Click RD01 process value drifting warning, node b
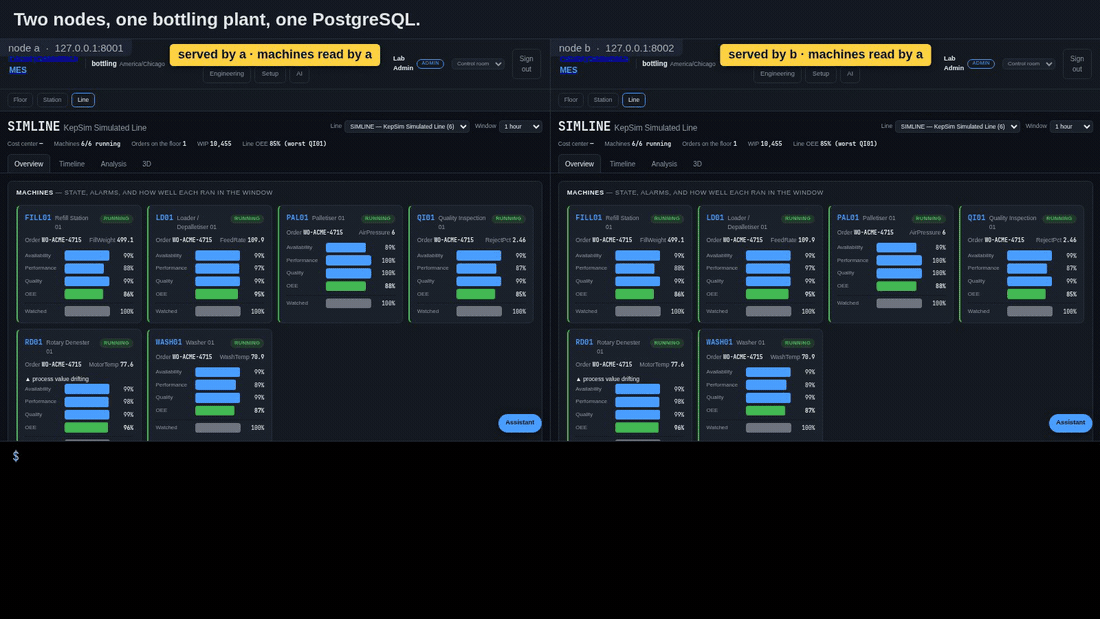 click(608, 379)
